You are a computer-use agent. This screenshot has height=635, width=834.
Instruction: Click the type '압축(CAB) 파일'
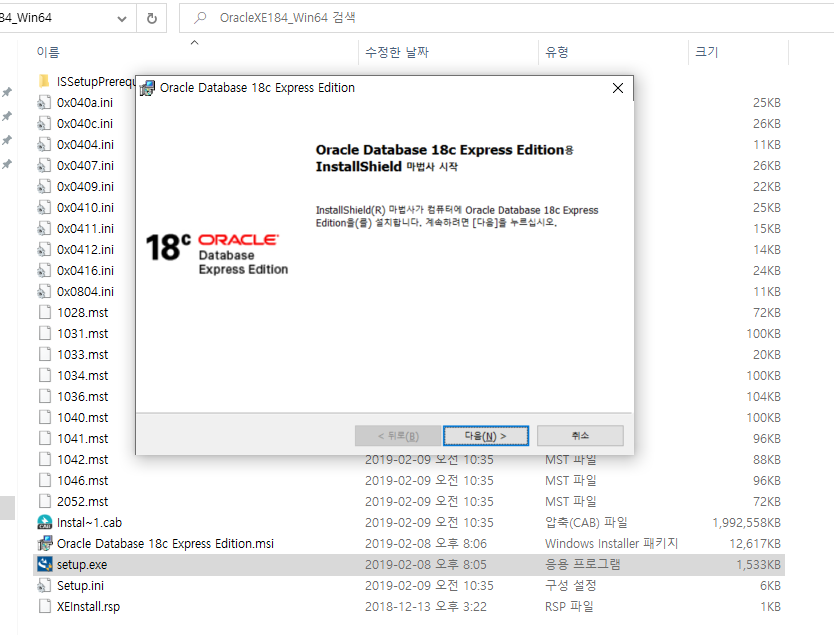coord(586,523)
